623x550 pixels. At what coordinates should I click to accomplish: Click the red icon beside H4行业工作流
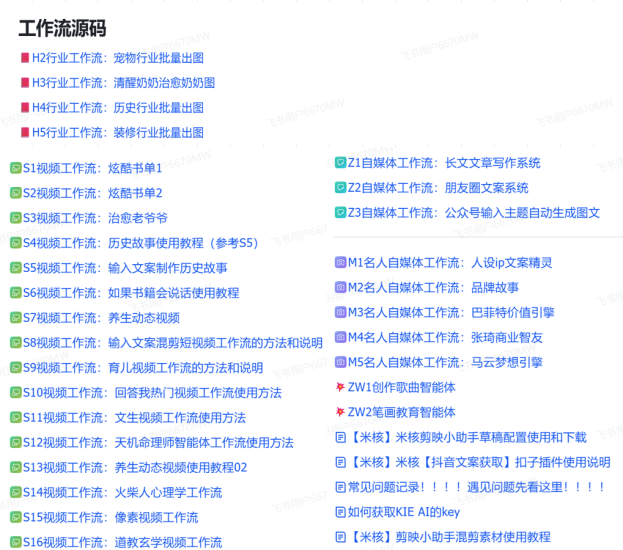point(25,108)
